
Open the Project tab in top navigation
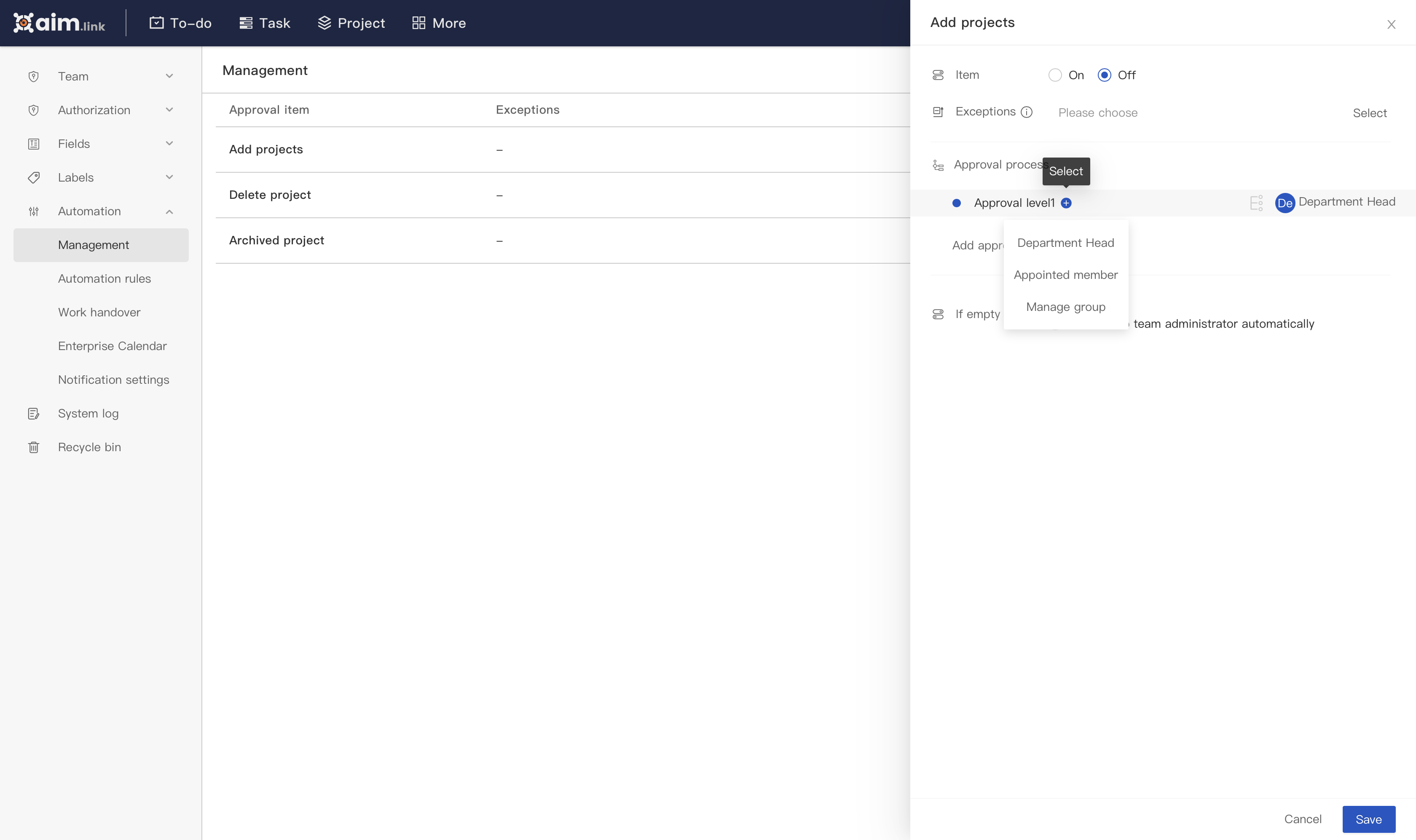click(x=351, y=23)
